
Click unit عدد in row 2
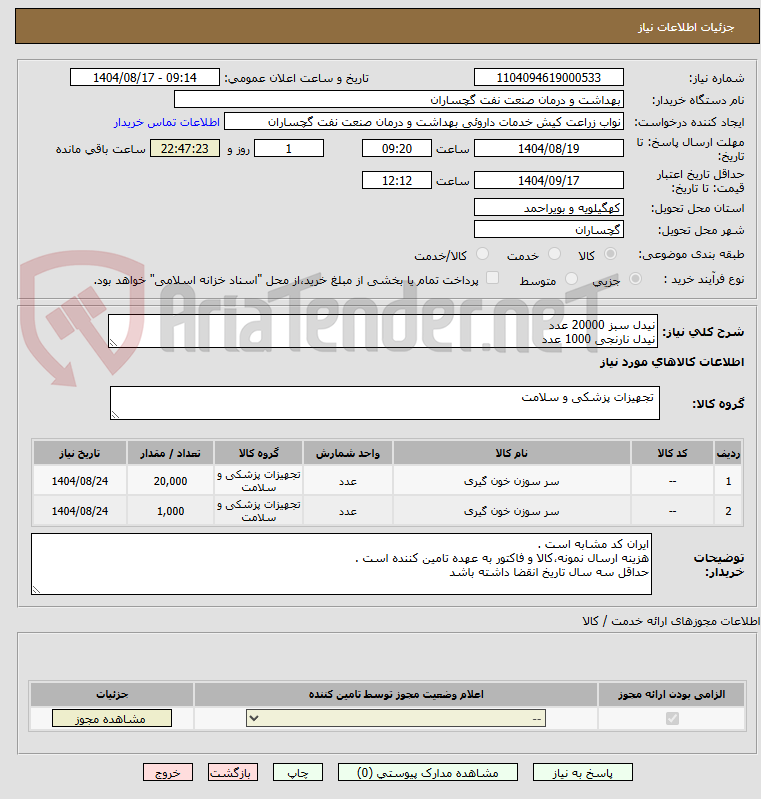pyautogui.click(x=348, y=511)
